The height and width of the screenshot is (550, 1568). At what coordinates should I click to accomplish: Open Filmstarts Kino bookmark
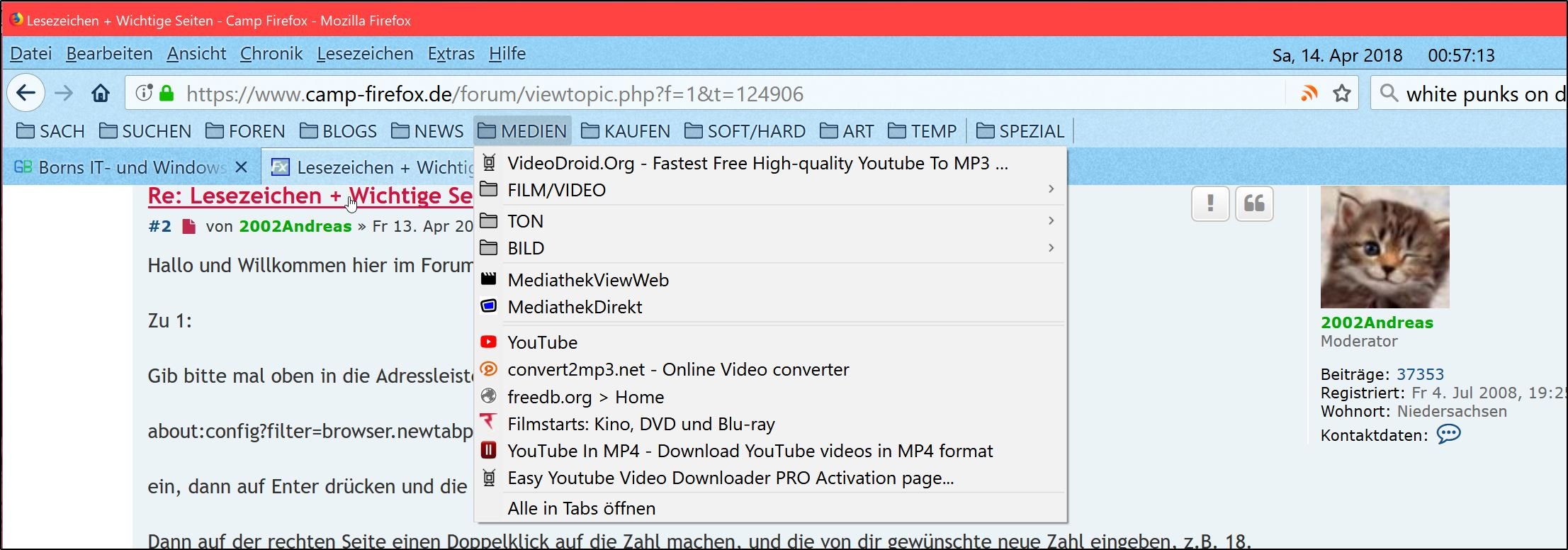coord(770,424)
